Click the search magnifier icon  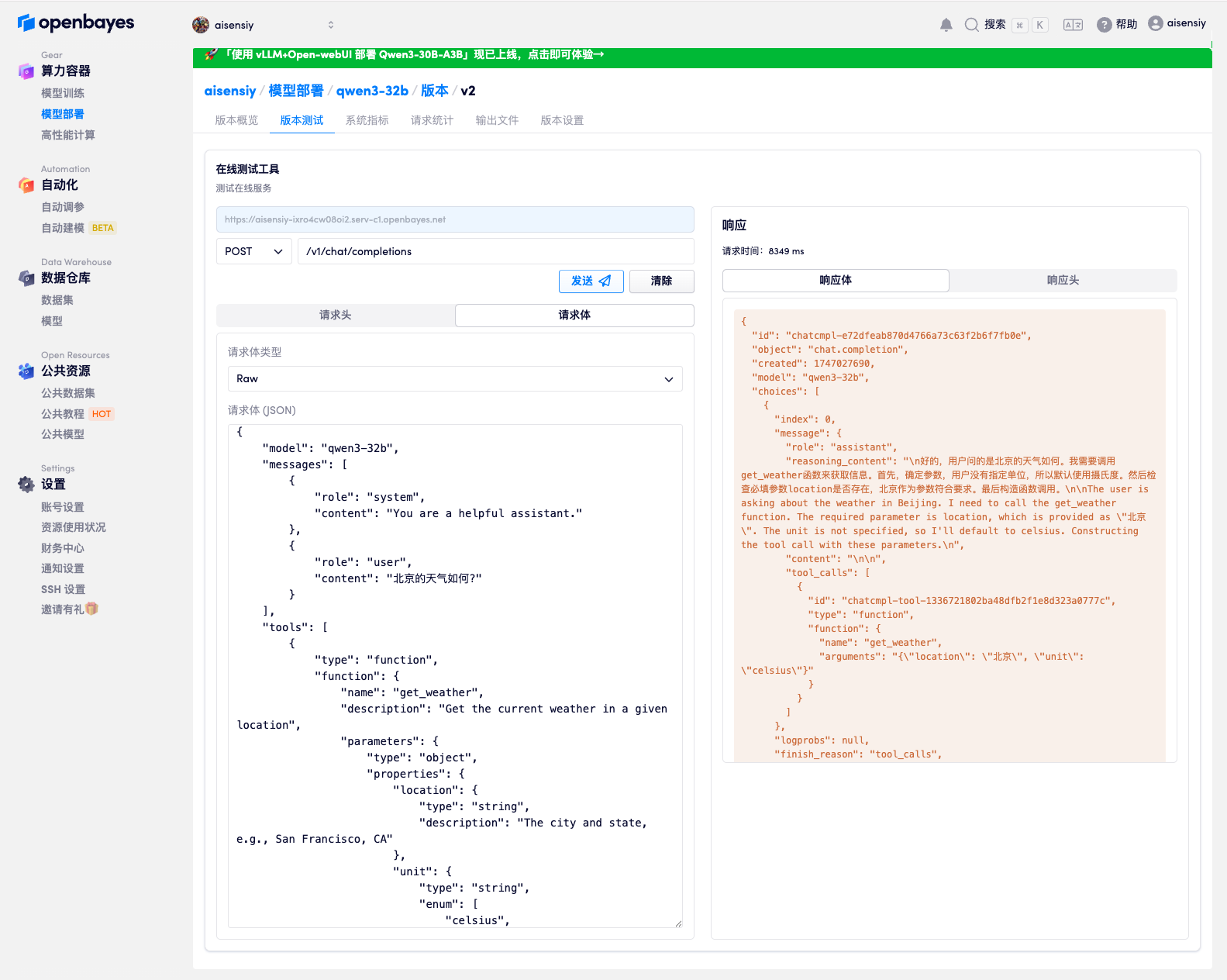(971, 25)
